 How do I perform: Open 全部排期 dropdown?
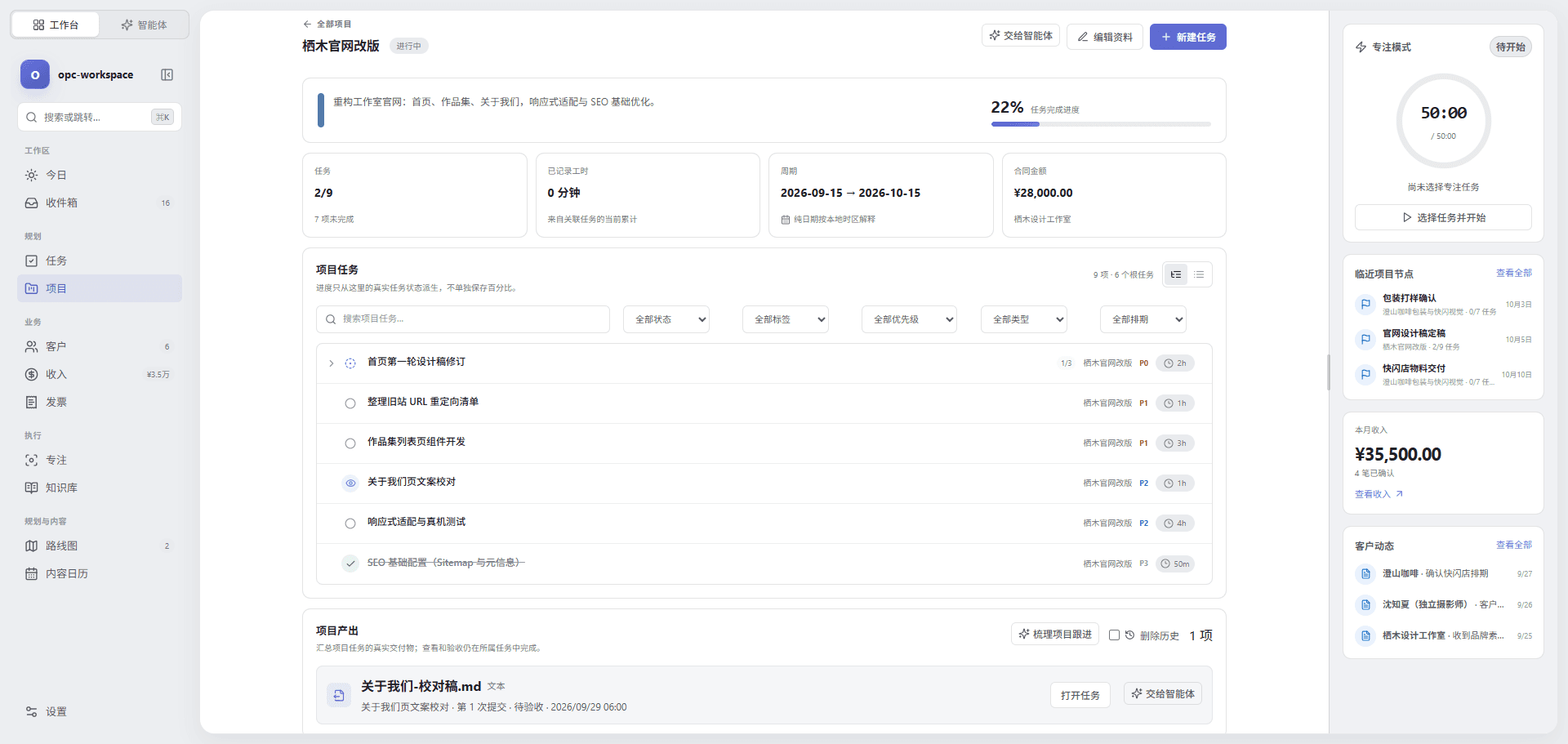1143,319
